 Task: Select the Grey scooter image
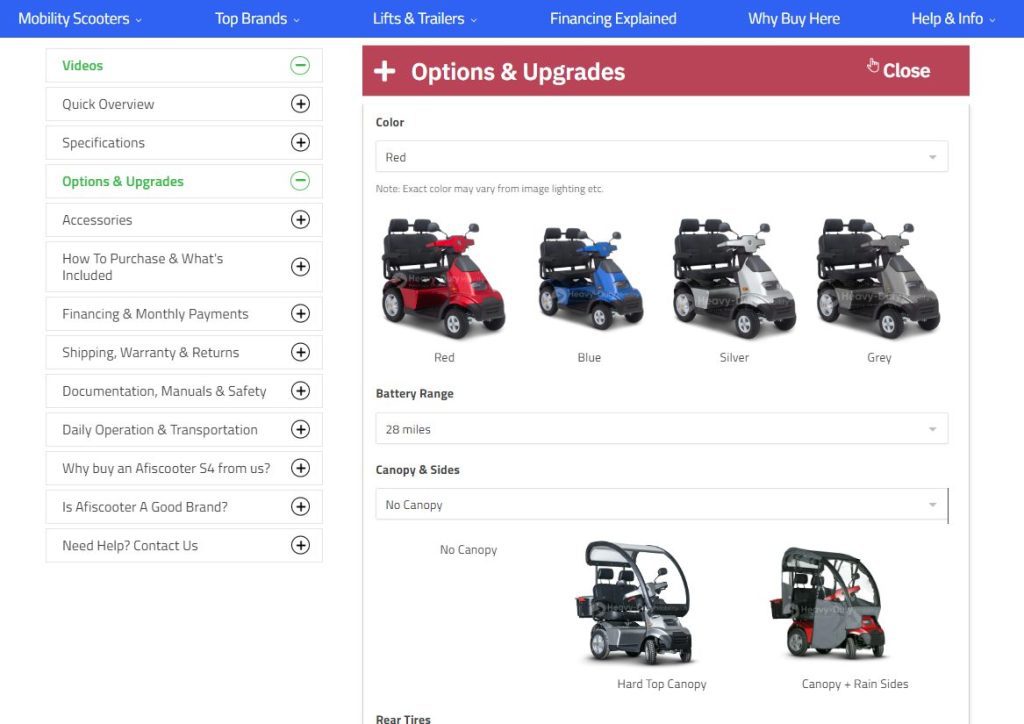pos(878,279)
